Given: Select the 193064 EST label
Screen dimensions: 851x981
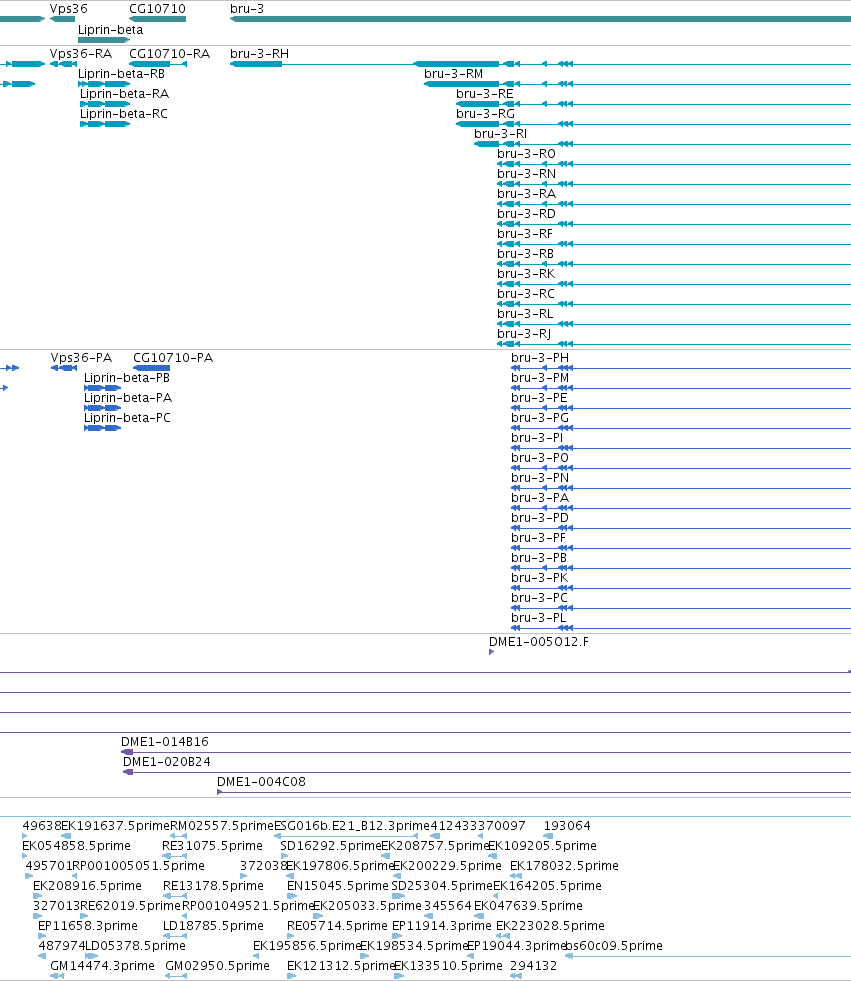Looking at the screenshot, I should point(567,826).
